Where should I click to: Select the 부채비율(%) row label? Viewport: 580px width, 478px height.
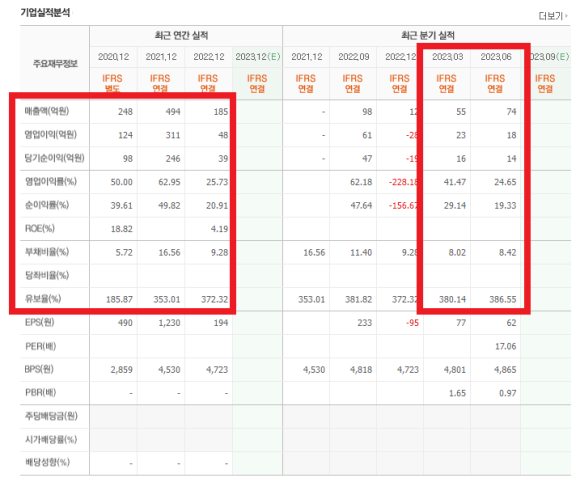(47, 252)
